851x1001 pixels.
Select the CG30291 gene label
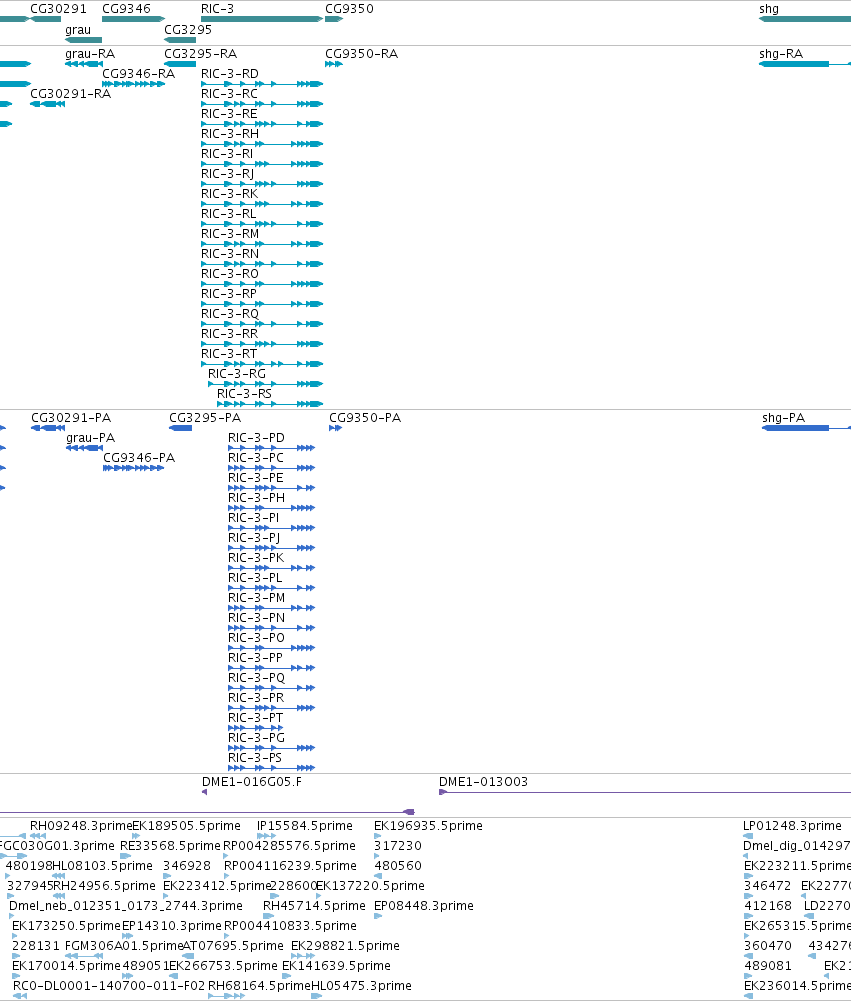point(58,9)
